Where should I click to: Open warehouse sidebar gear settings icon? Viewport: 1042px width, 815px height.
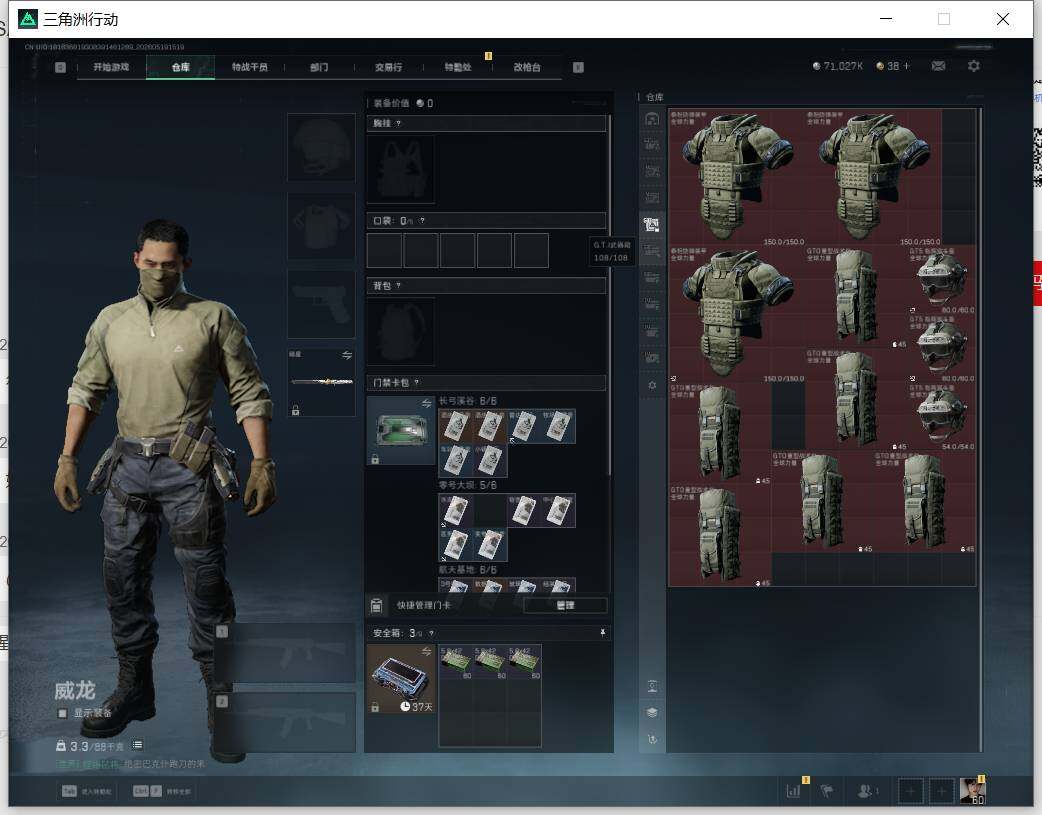tap(652, 385)
